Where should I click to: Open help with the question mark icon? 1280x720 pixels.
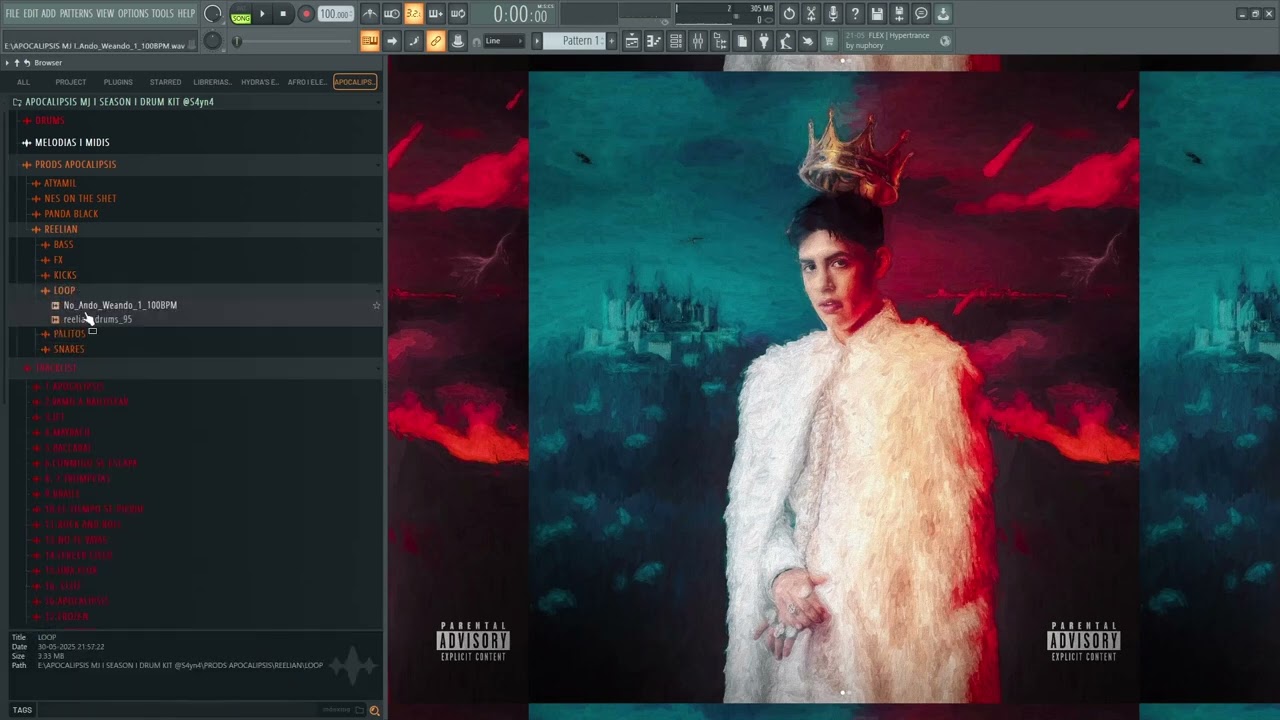point(855,14)
